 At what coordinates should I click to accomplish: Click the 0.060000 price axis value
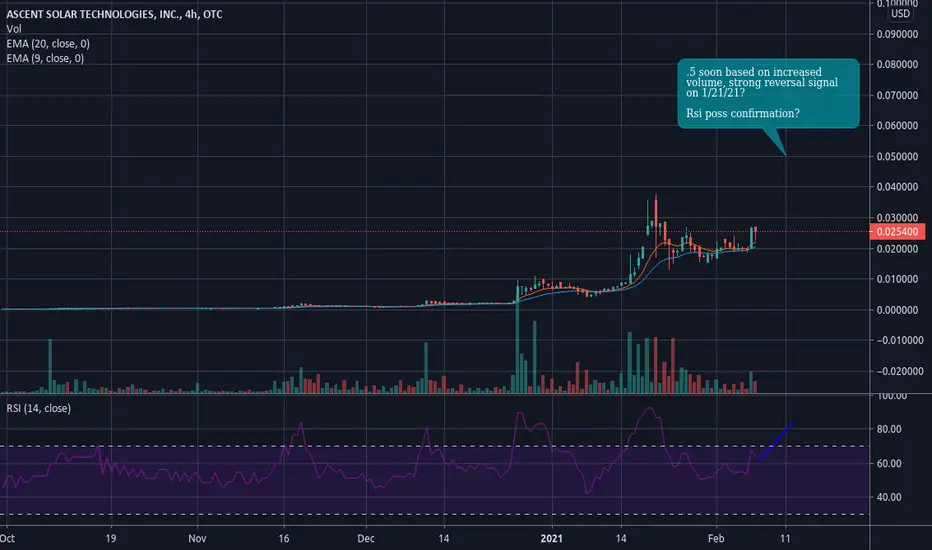[x=897, y=125]
